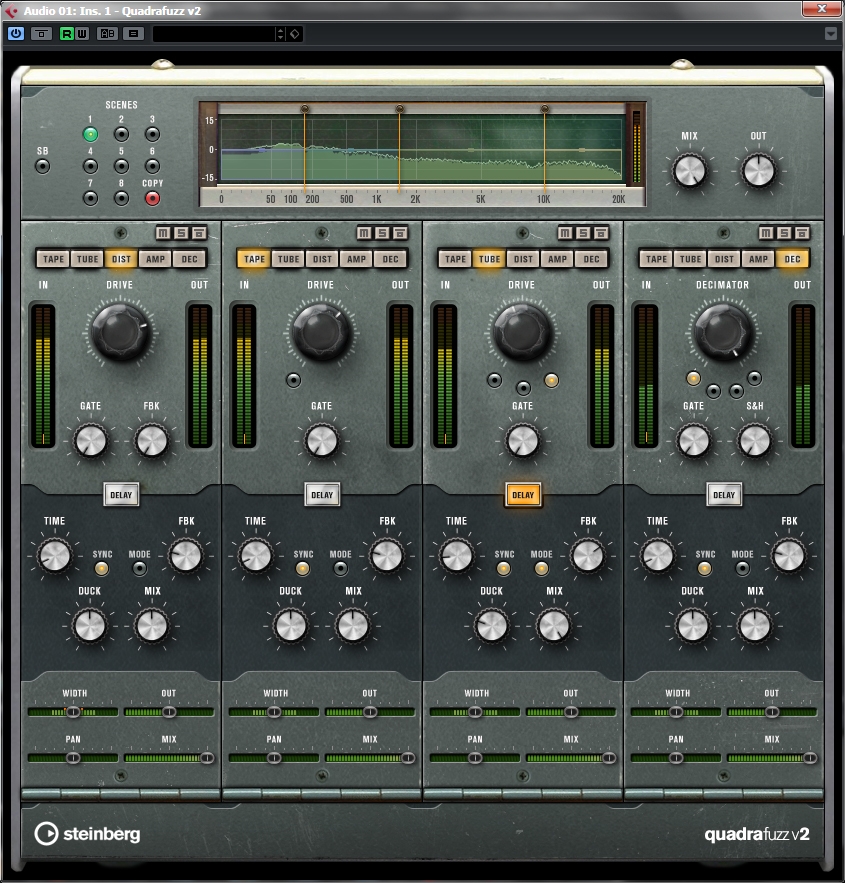This screenshot has width=845, height=883.
Task: Open preset management via the diamond icon
Action: pos(294,34)
